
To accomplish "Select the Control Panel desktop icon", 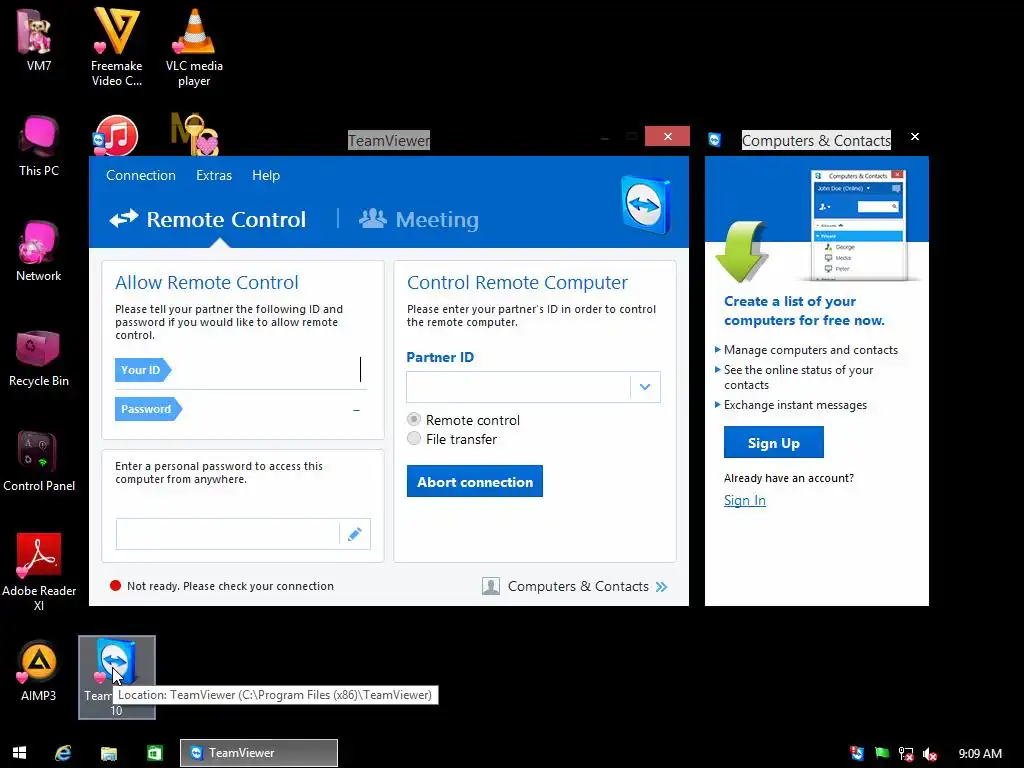I will (x=39, y=461).
